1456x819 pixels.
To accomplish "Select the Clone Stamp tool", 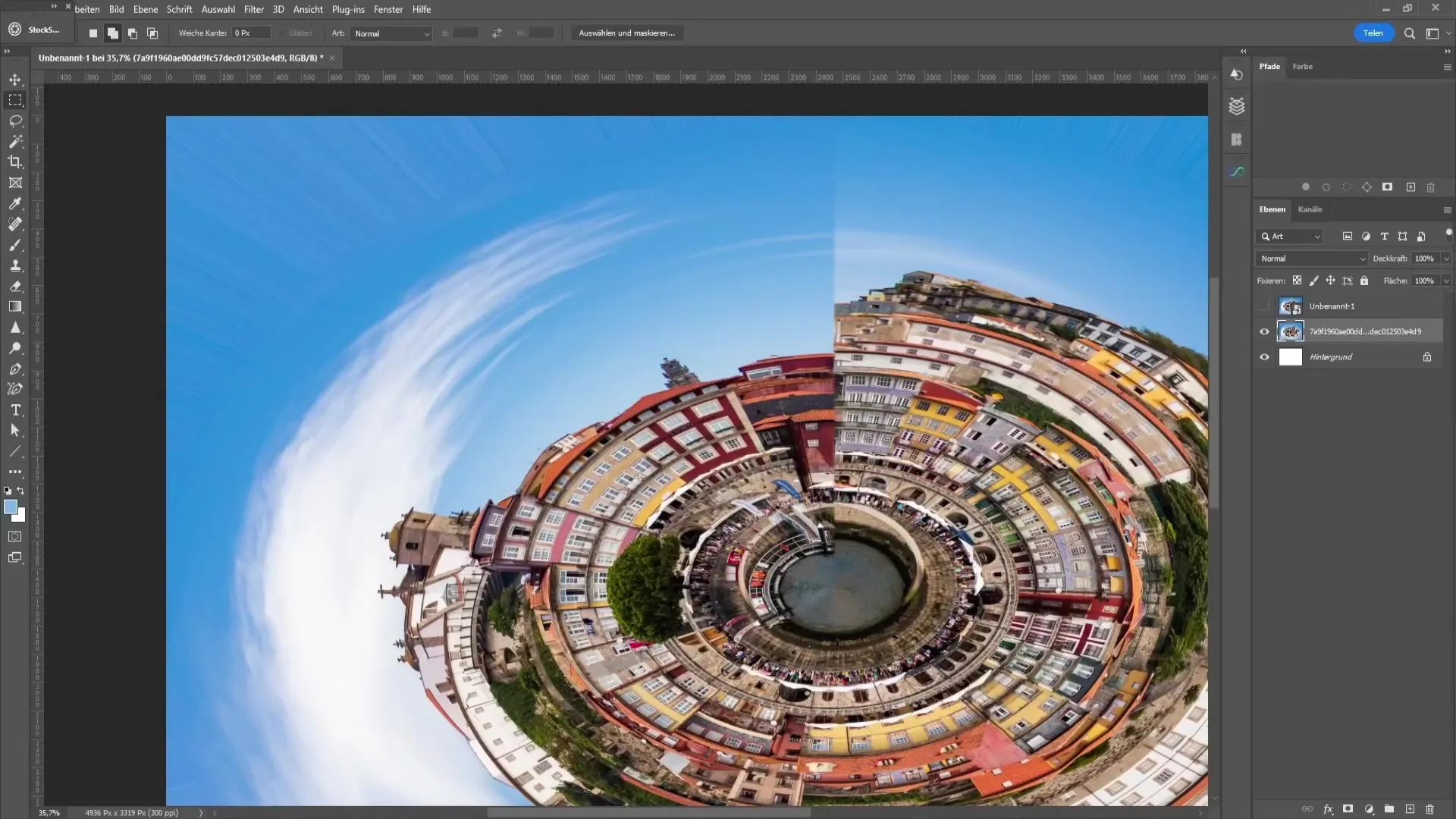I will coord(15,265).
